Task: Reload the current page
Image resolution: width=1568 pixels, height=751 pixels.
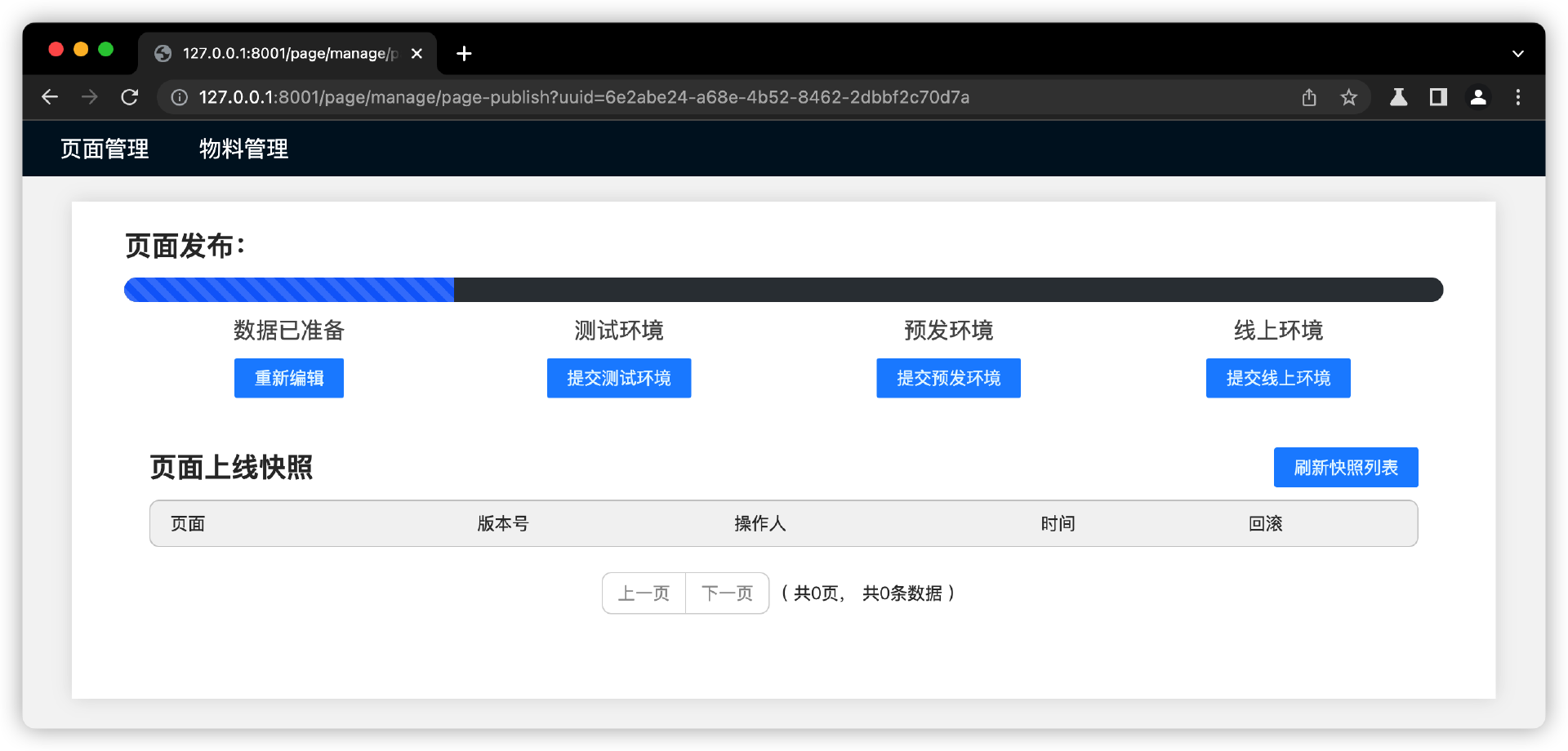Action: pyautogui.click(x=129, y=97)
